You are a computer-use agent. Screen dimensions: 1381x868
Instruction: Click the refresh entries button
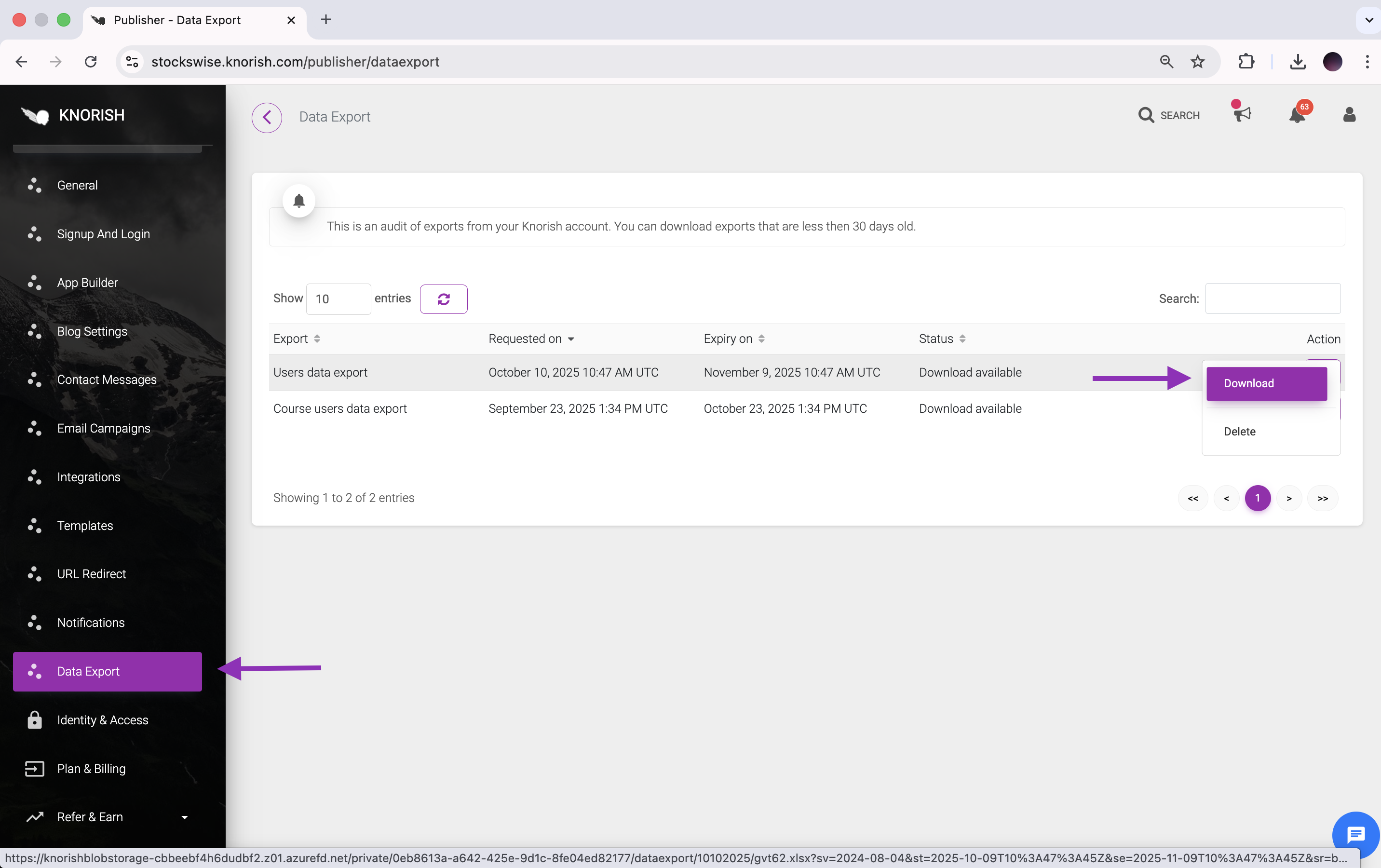tap(443, 299)
